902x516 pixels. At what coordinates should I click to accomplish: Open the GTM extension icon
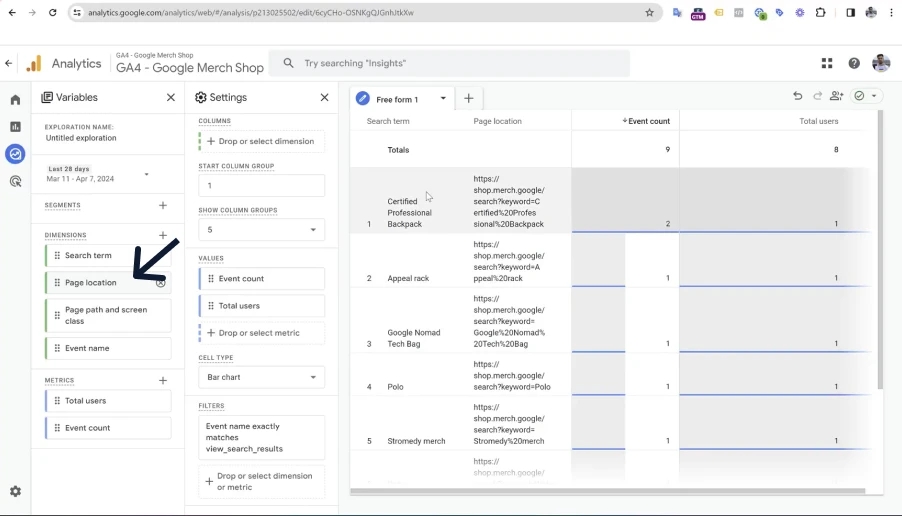698,13
